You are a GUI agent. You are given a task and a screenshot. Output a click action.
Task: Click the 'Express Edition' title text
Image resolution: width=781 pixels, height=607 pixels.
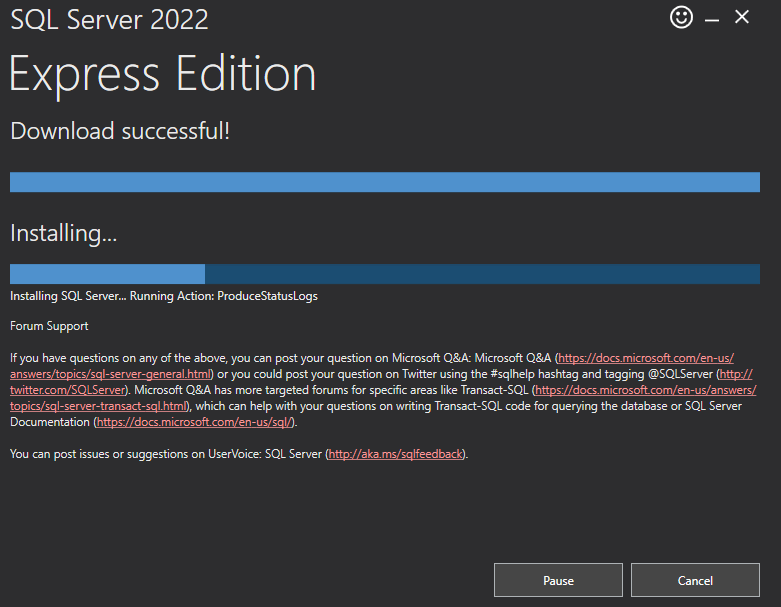163,75
